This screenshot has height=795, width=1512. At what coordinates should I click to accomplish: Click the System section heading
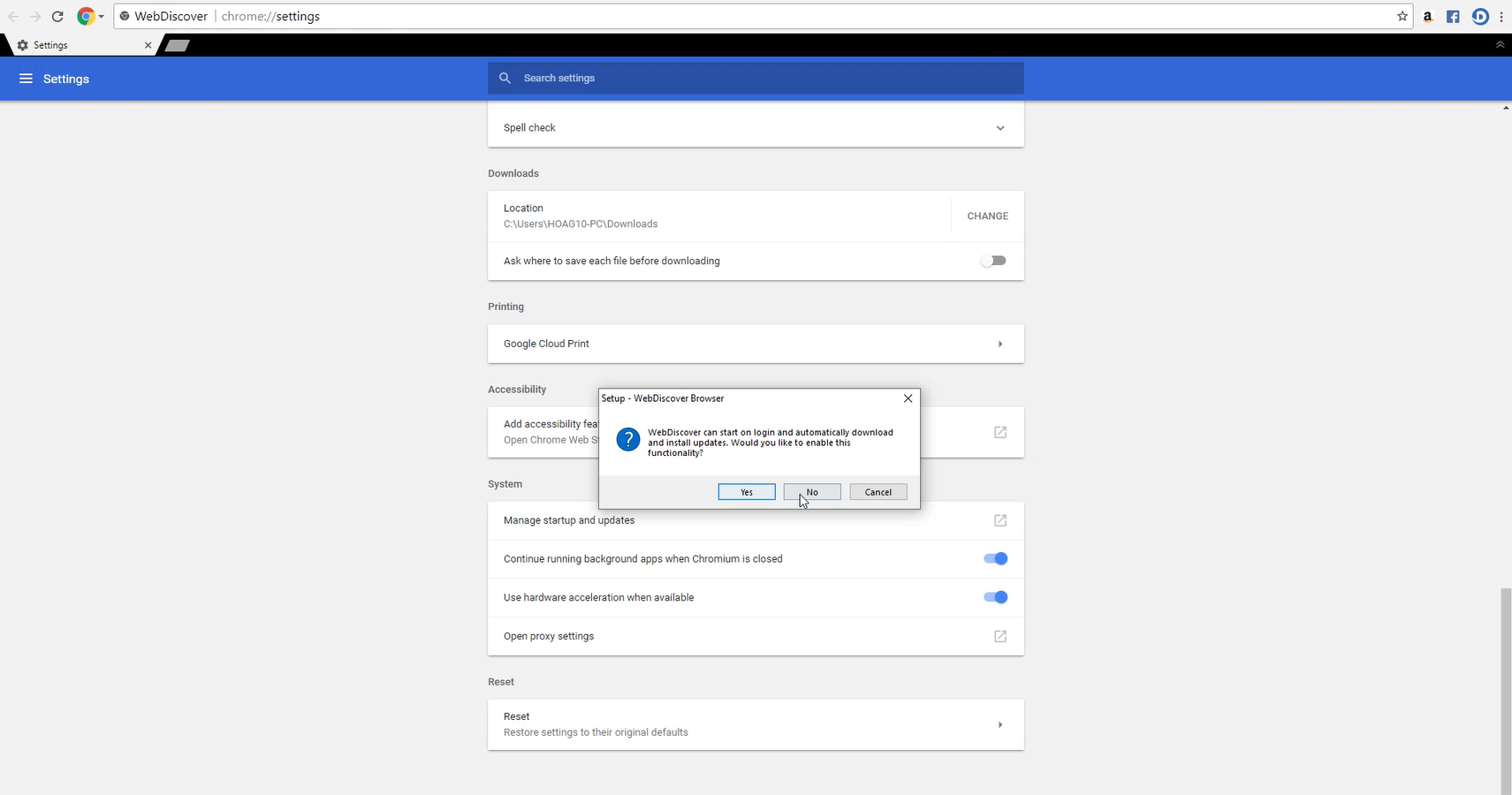tap(505, 484)
